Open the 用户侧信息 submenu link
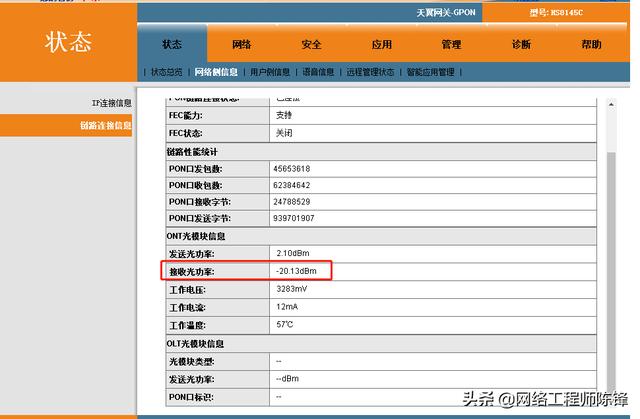The image size is (640, 419). pyautogui.click(x=270, y=72)
